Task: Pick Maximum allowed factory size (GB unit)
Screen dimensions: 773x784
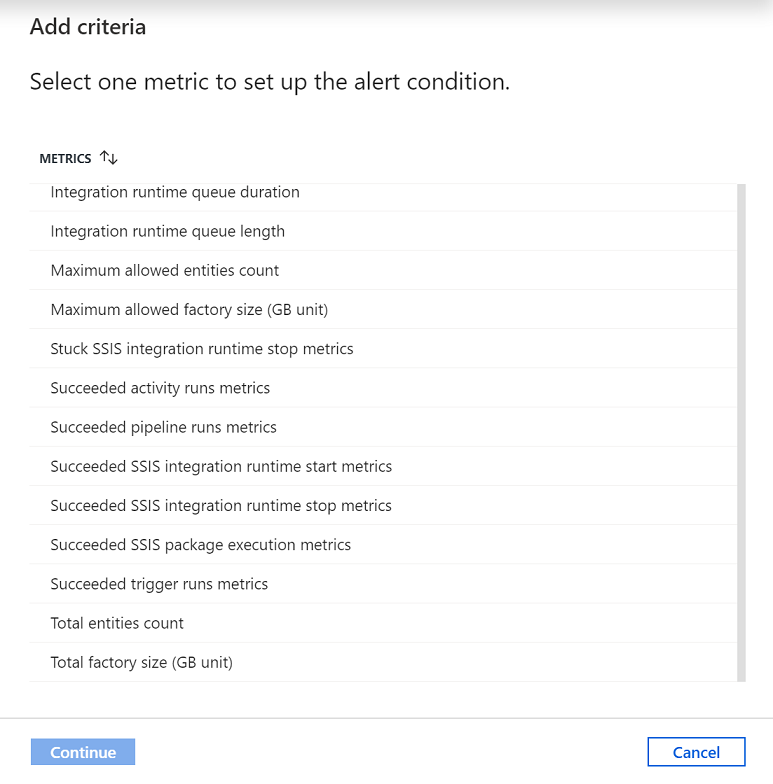Action: tap(189, 310)
